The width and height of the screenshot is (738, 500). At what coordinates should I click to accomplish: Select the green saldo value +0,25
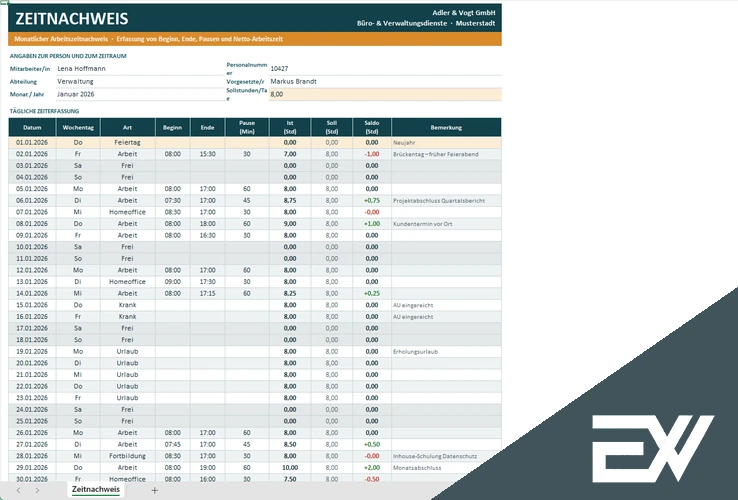[372, 293]
